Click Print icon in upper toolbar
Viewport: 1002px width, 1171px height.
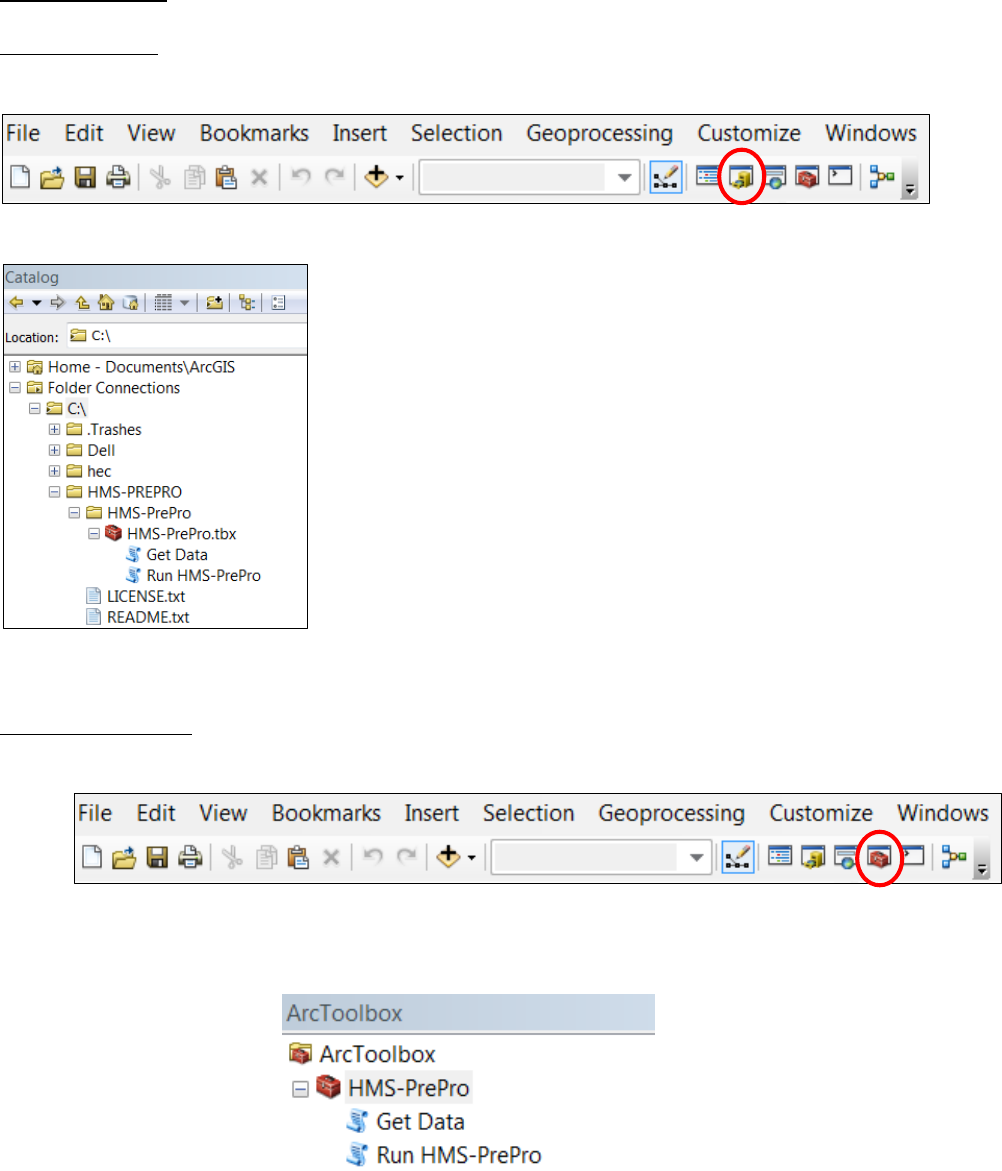coord(118,178)
